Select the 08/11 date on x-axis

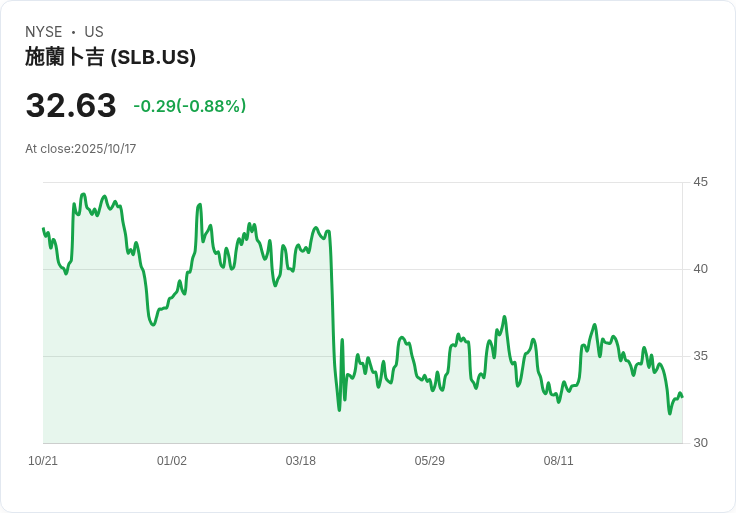coord(559,461)
